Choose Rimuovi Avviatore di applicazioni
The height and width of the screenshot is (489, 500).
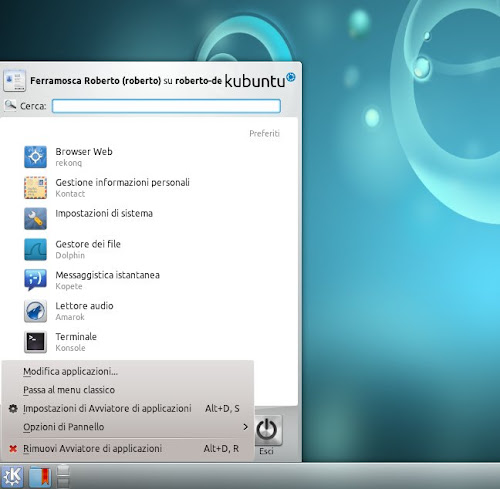128,449
